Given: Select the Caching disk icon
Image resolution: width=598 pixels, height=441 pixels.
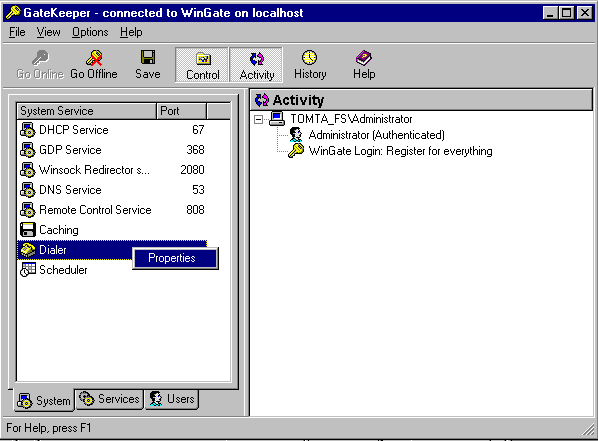Looking at the screenshot, I should pyautogui.click(x=27, y=230).
